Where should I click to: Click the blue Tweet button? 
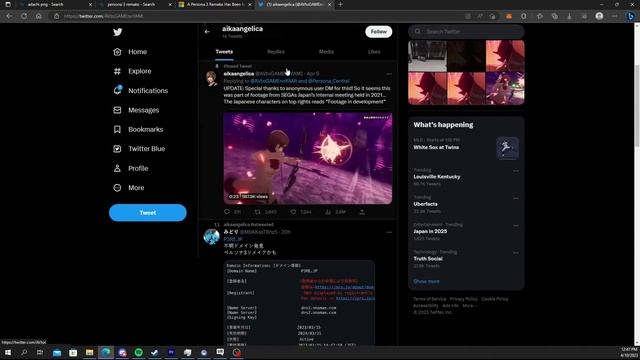coord(147,213)
